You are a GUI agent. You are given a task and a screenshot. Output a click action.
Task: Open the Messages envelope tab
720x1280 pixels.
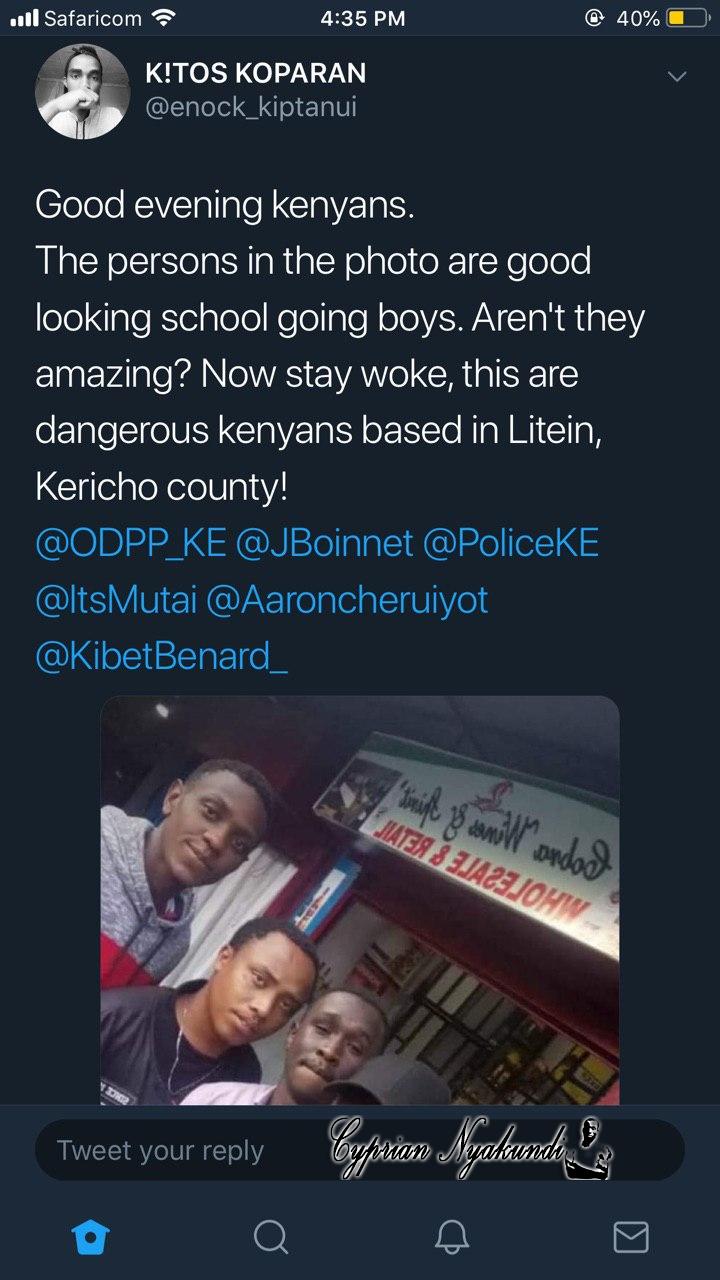tap(630, 1237)
